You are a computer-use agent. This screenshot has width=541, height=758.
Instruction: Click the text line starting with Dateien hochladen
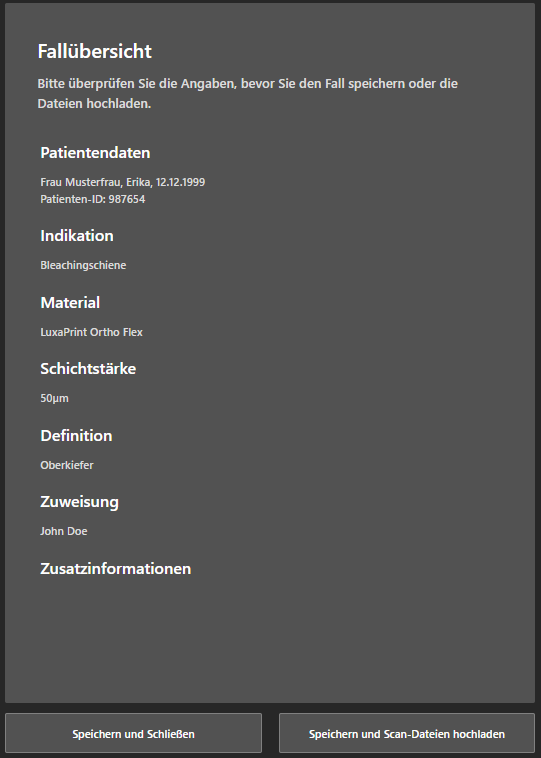point(94,103)
